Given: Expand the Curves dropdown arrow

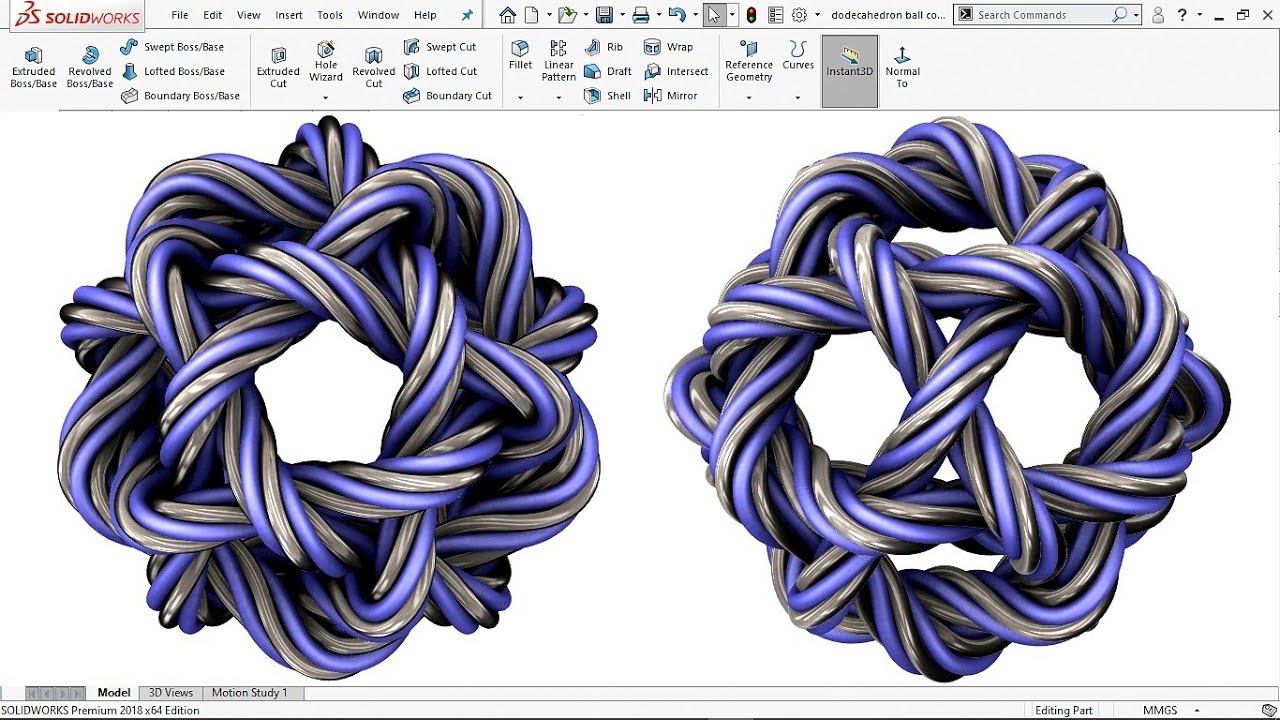Looking at the screenshot, I should pyautogui.click(x=798, y=98).
